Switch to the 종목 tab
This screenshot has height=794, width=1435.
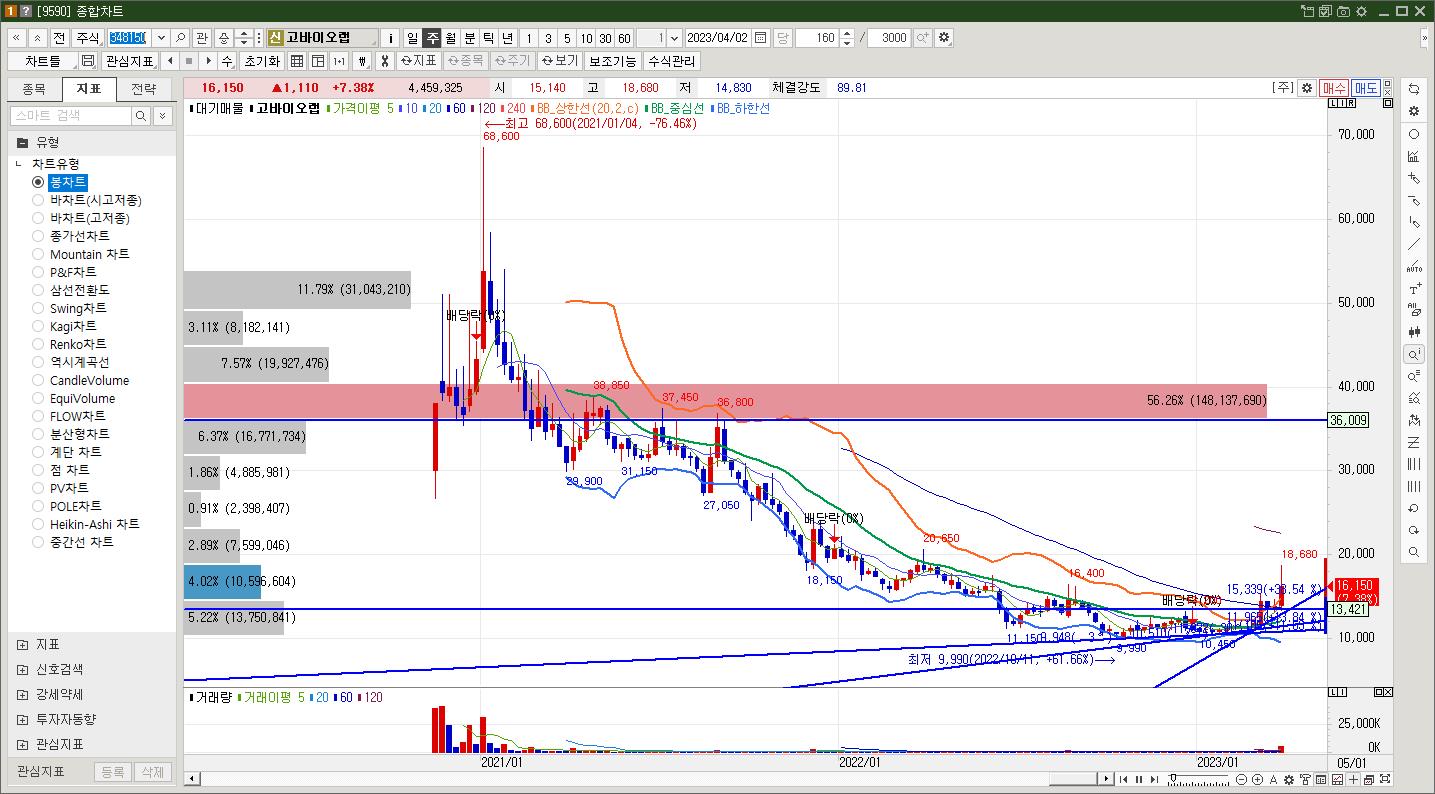click(x=34, y=89)
